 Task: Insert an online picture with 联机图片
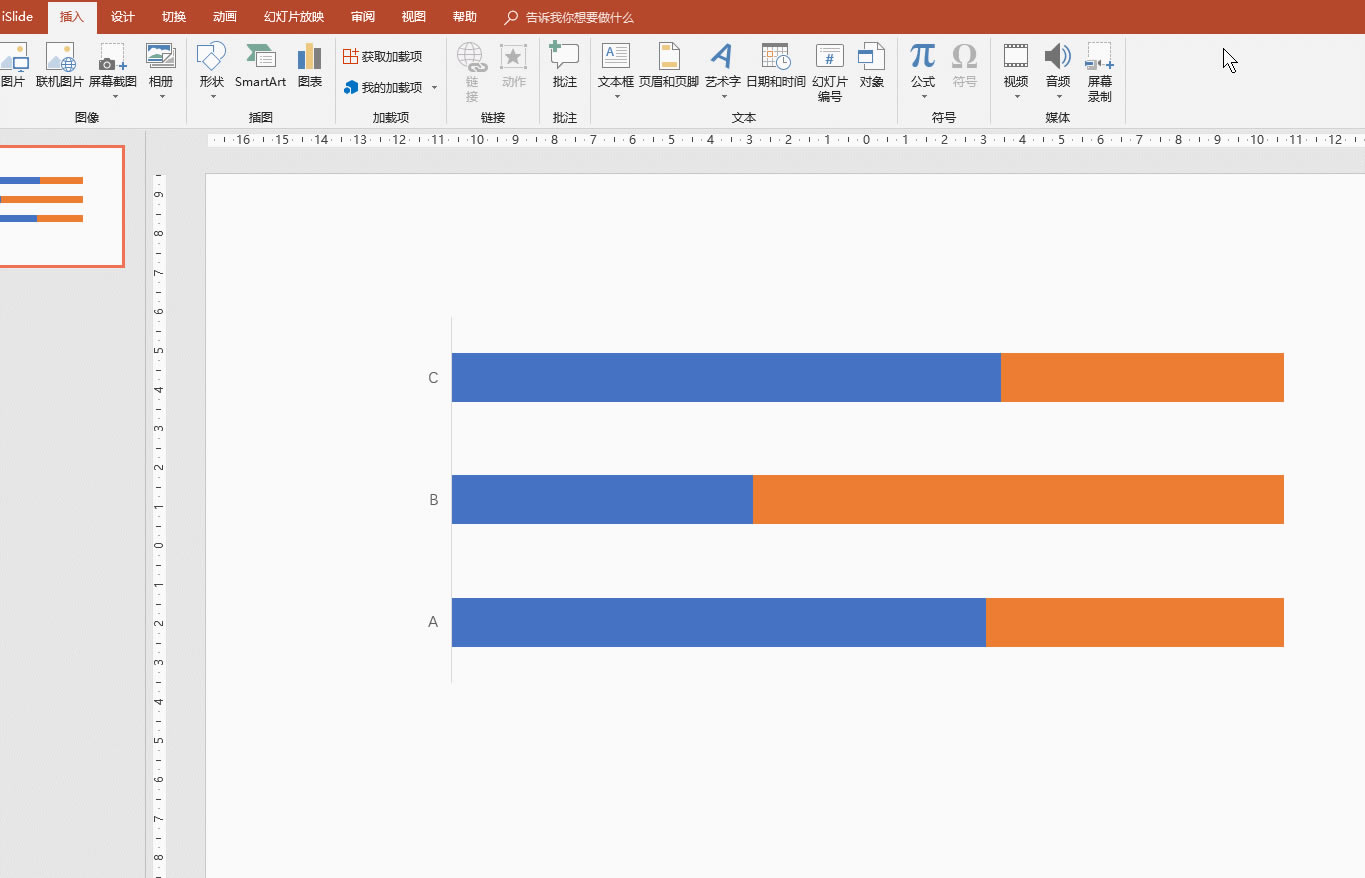pos(60,67)
